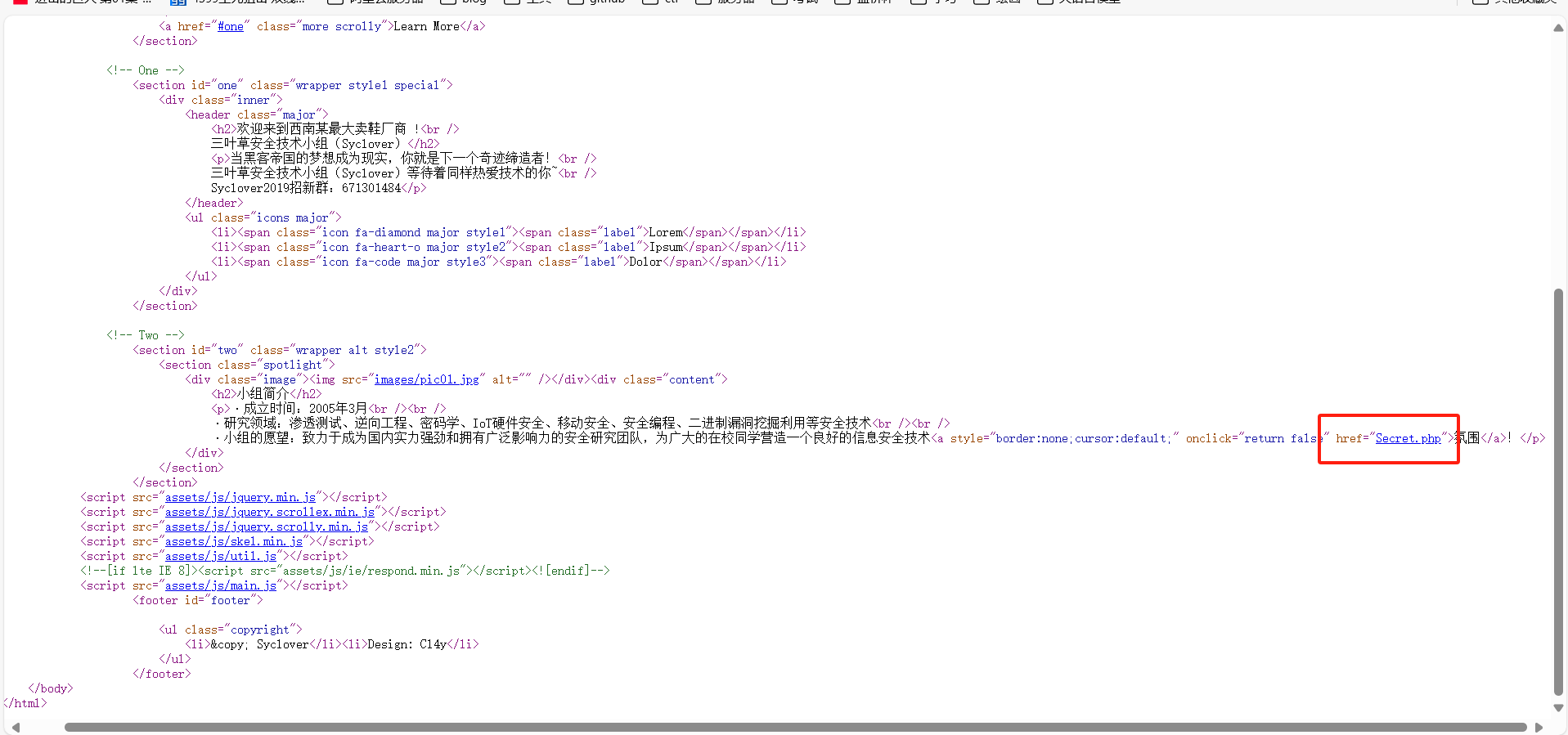Click the horizontal scrollbar thumb

point(795,727)
